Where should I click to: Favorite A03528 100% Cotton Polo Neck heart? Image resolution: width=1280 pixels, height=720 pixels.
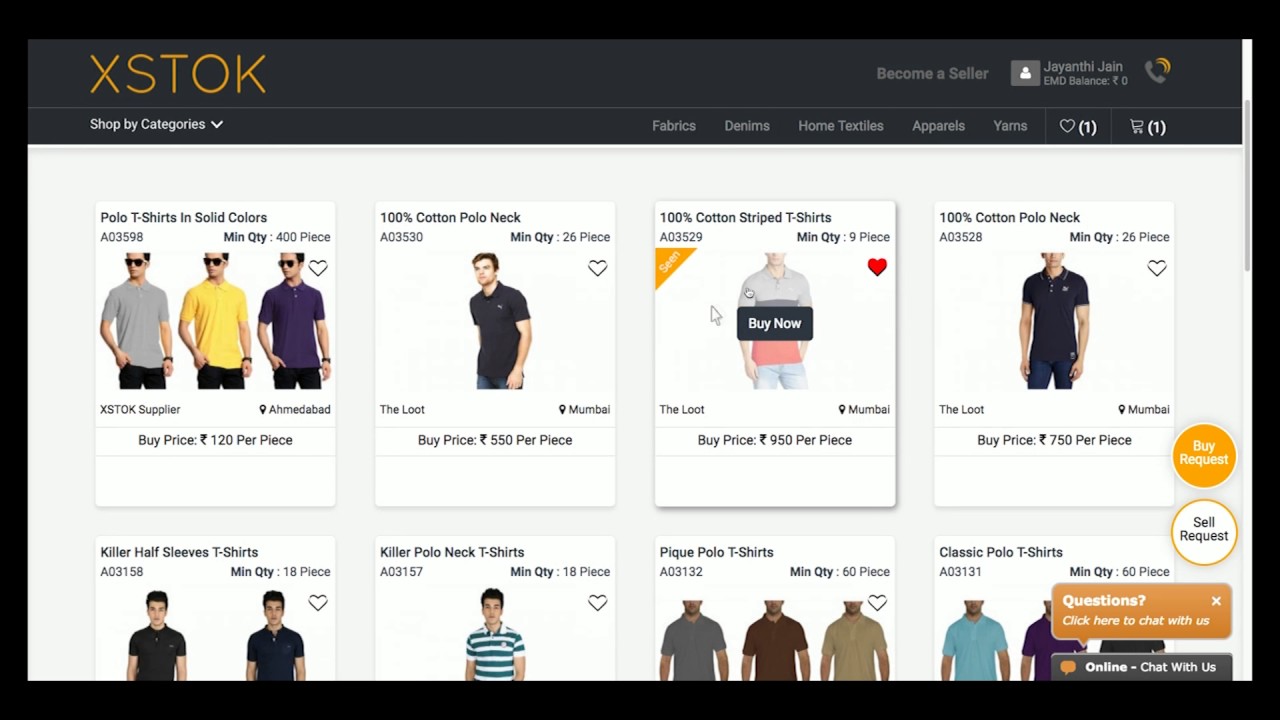1157,268
